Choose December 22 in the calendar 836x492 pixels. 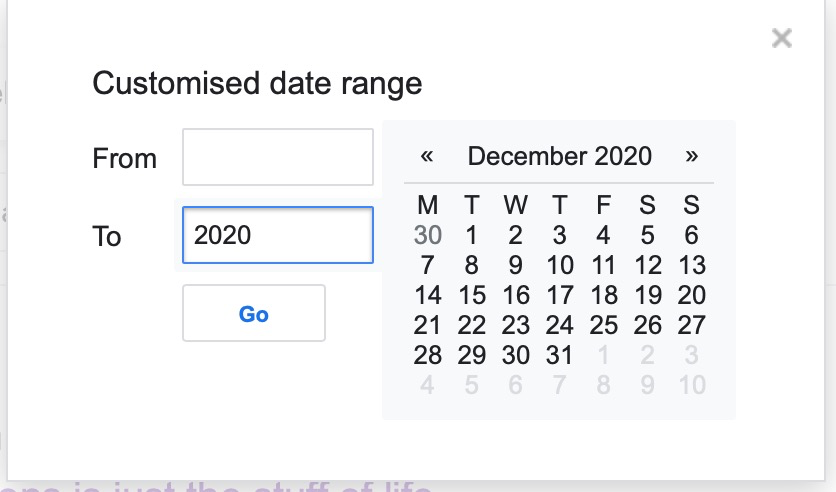click(x=472, y=325)
